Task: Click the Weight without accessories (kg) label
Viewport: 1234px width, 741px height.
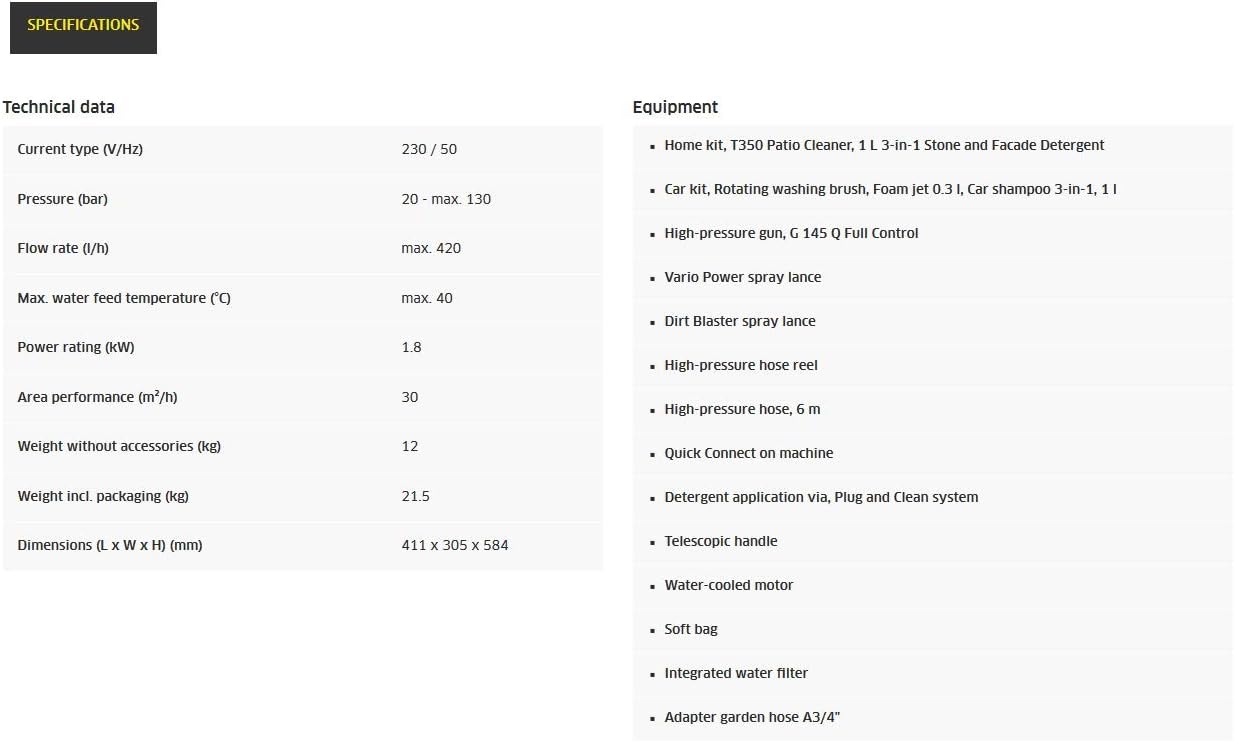Action: pyautogui.click(x=119, y=446)
